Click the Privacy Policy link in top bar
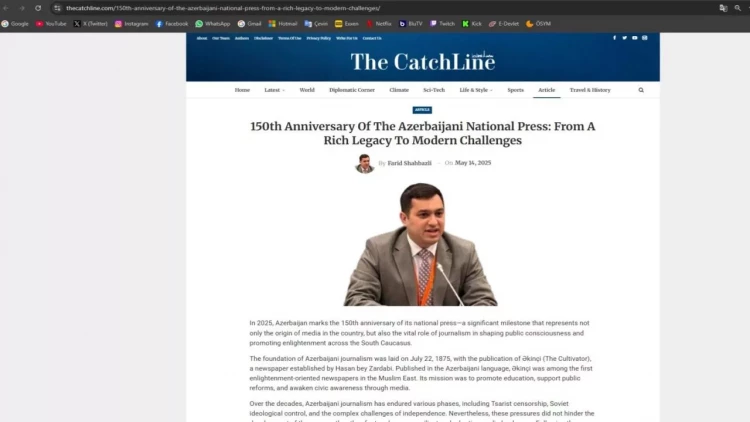The height and width of the screenshot is (422, 750). coord(319,38)
